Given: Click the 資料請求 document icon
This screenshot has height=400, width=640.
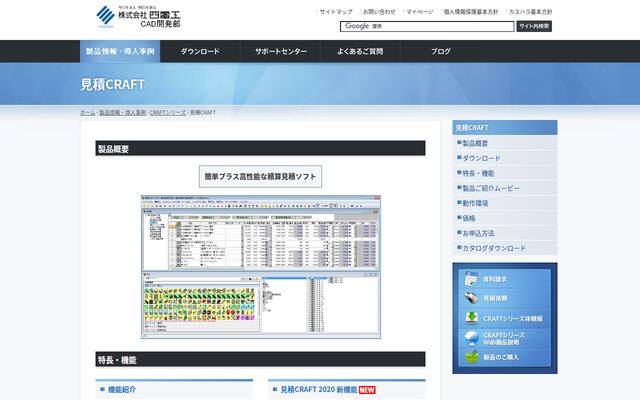Looking at the screenshot, I should pos(471,278).
